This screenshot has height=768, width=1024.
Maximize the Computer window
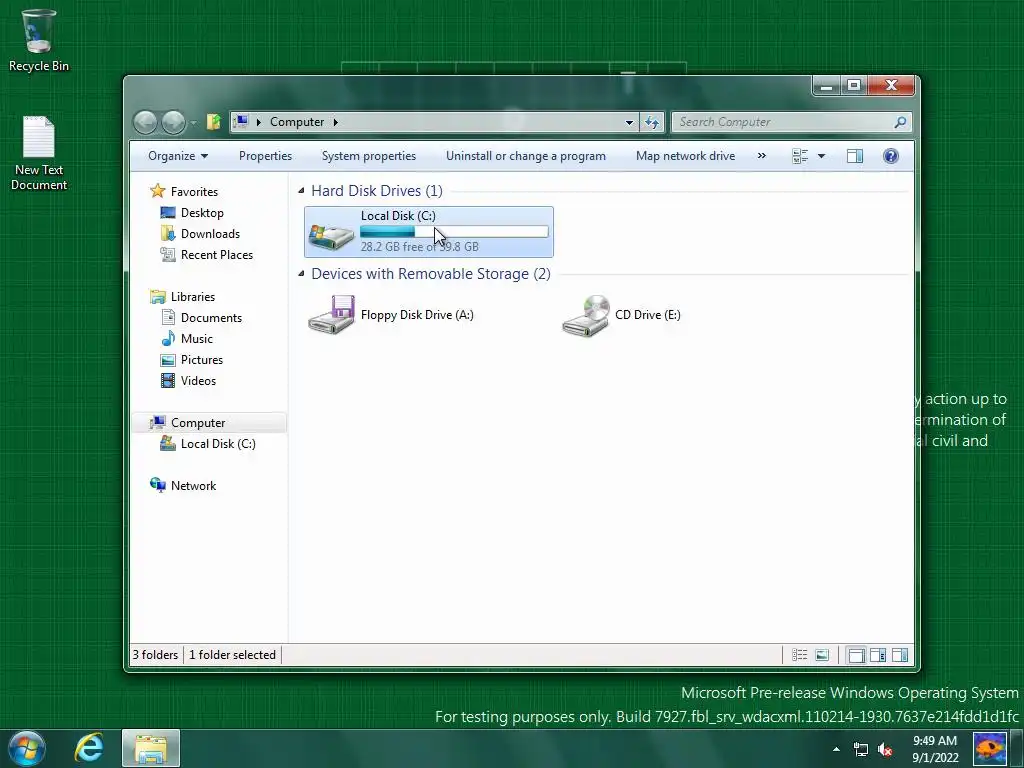854,86
